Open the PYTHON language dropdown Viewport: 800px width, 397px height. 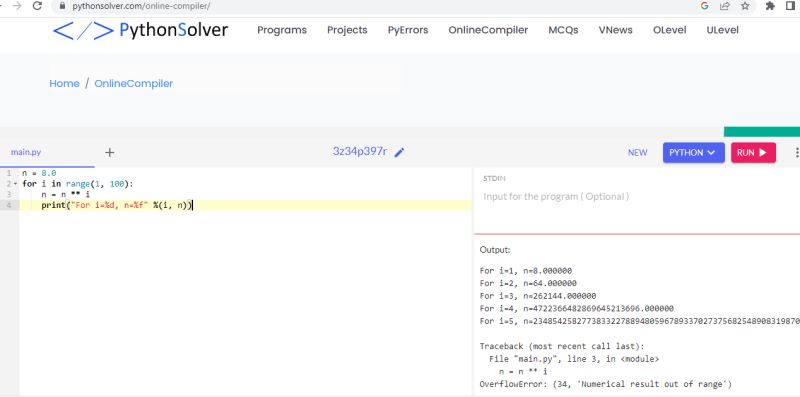click(x=693, y=153)
